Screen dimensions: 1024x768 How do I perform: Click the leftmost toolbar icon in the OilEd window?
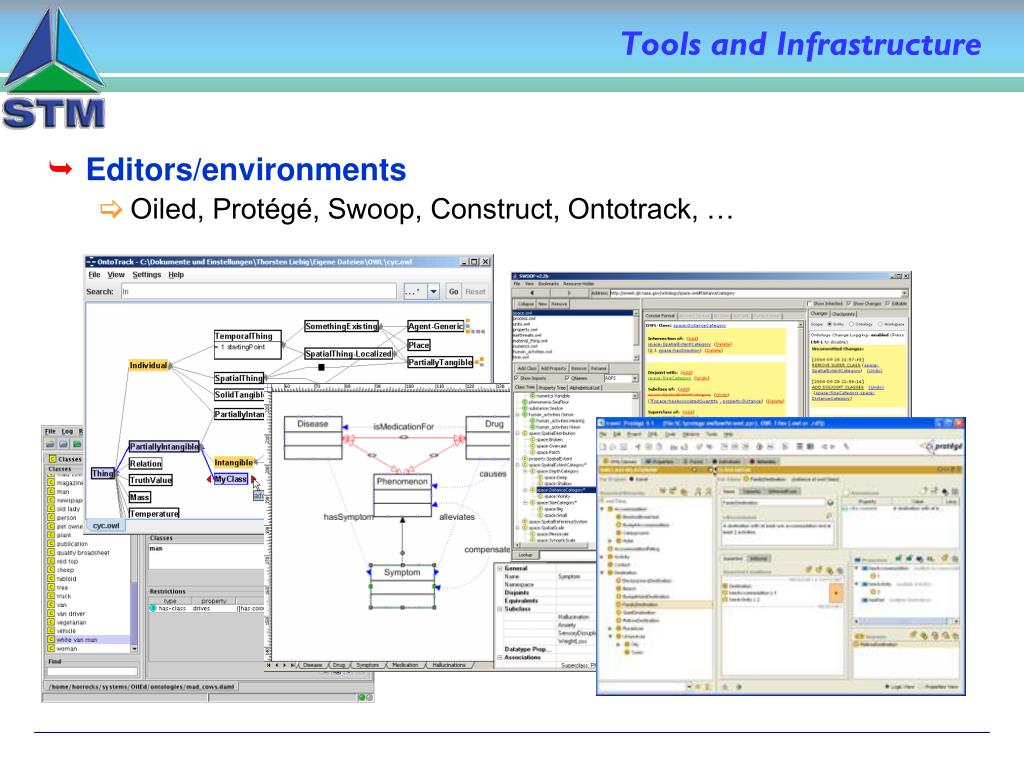pyautogui.click(x=50, y=444)
